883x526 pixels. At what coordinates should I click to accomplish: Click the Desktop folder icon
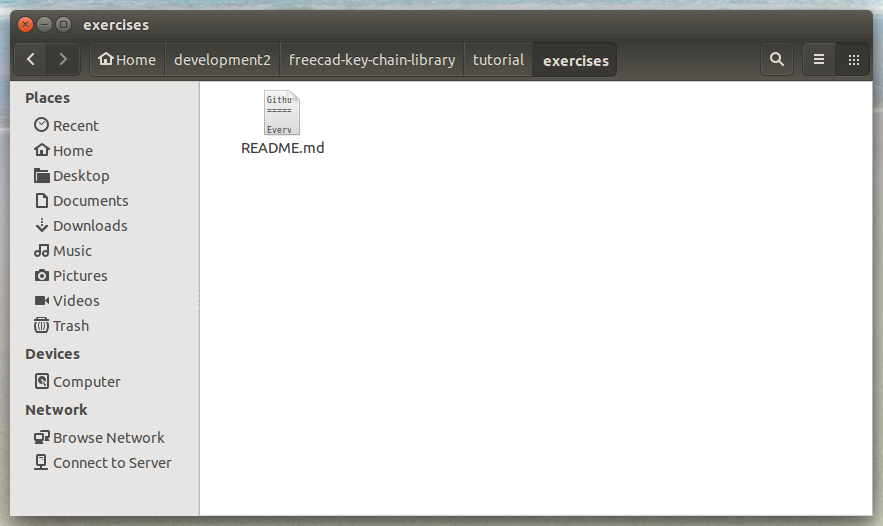[41, 175]
